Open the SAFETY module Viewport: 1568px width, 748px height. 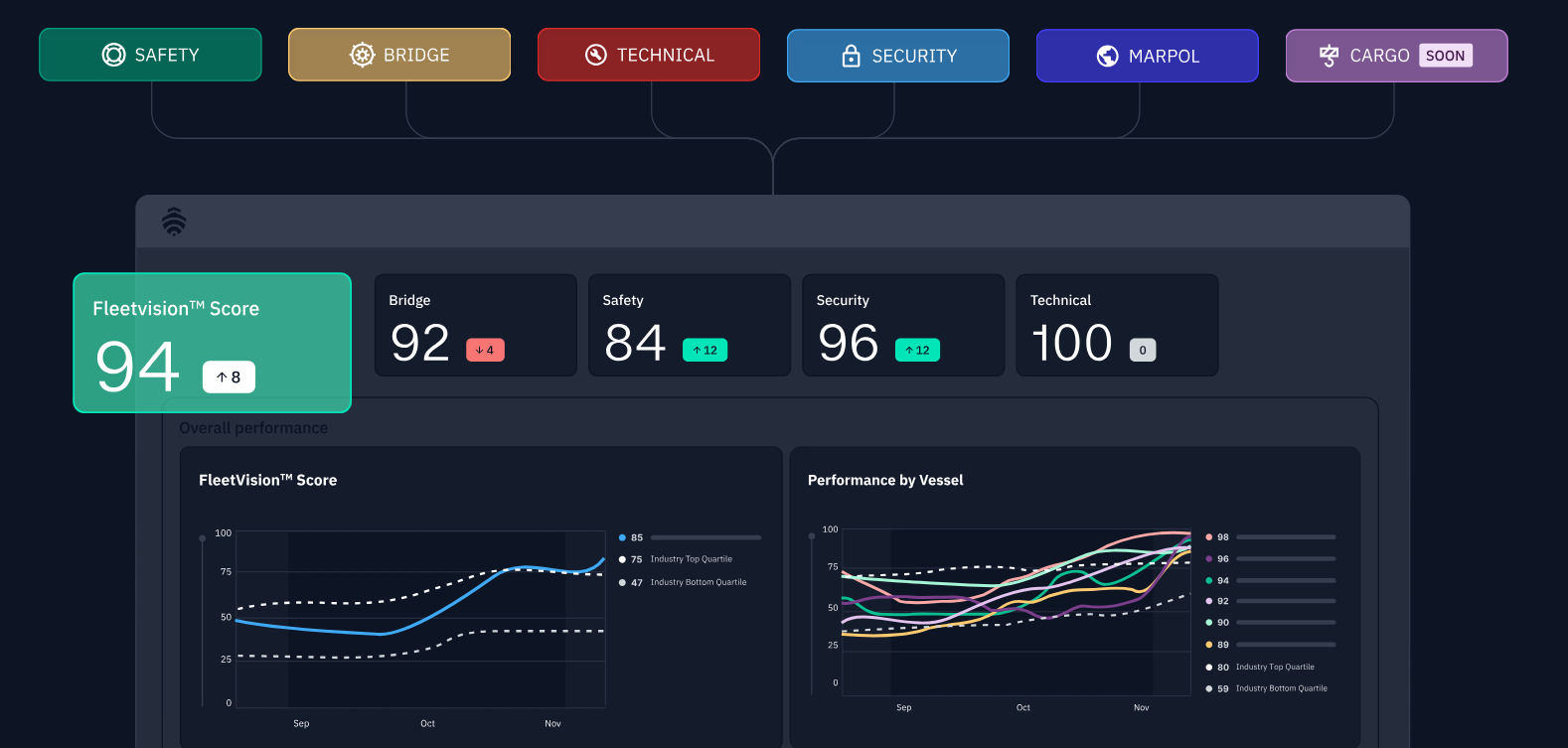[x=150, y=55]
